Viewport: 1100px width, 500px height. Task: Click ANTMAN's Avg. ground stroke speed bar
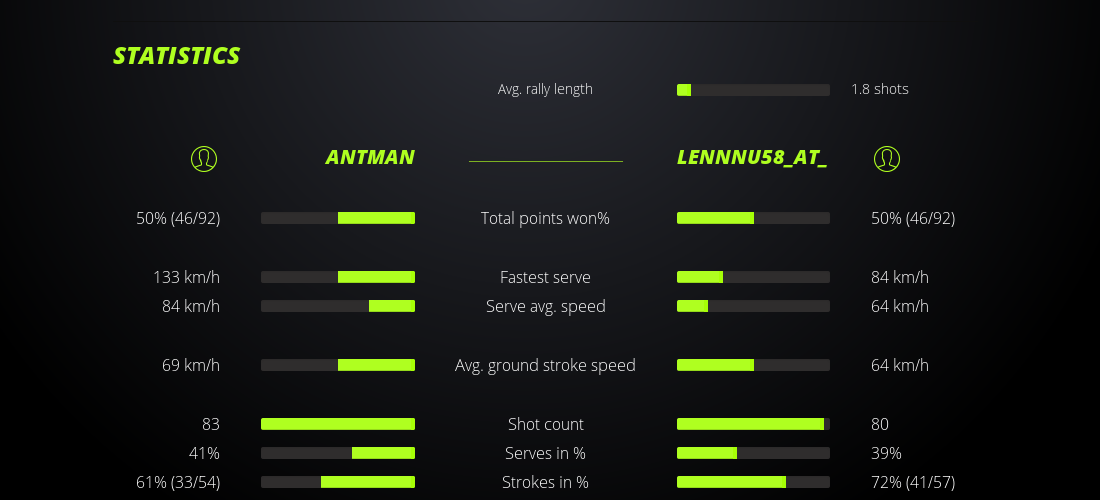pyautogui.click(x=338, y=365)
